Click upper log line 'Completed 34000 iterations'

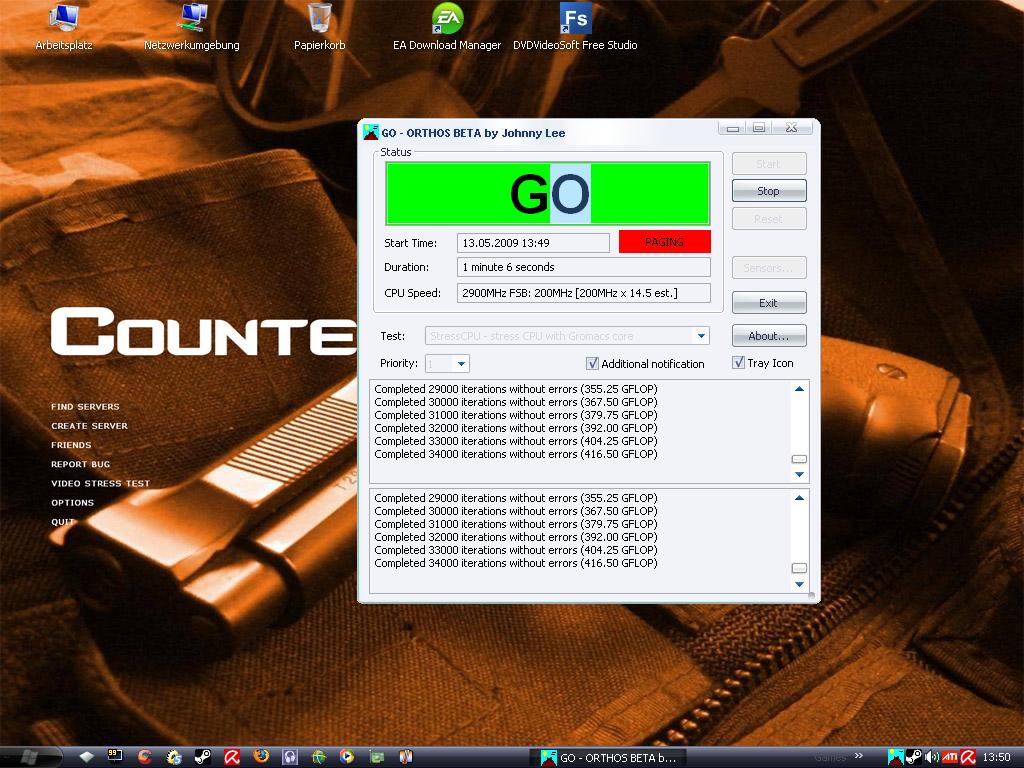(x=516, y=454)
